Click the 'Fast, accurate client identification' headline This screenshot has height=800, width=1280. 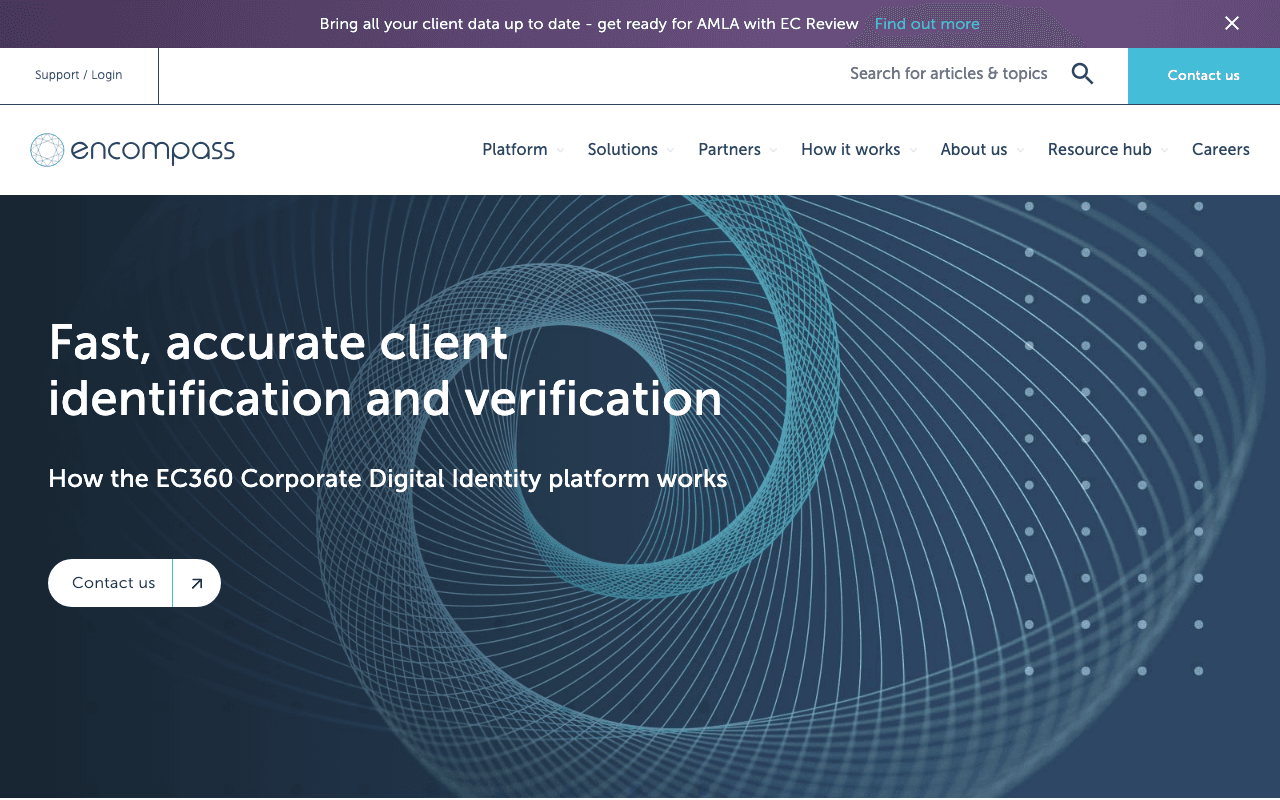385,371
